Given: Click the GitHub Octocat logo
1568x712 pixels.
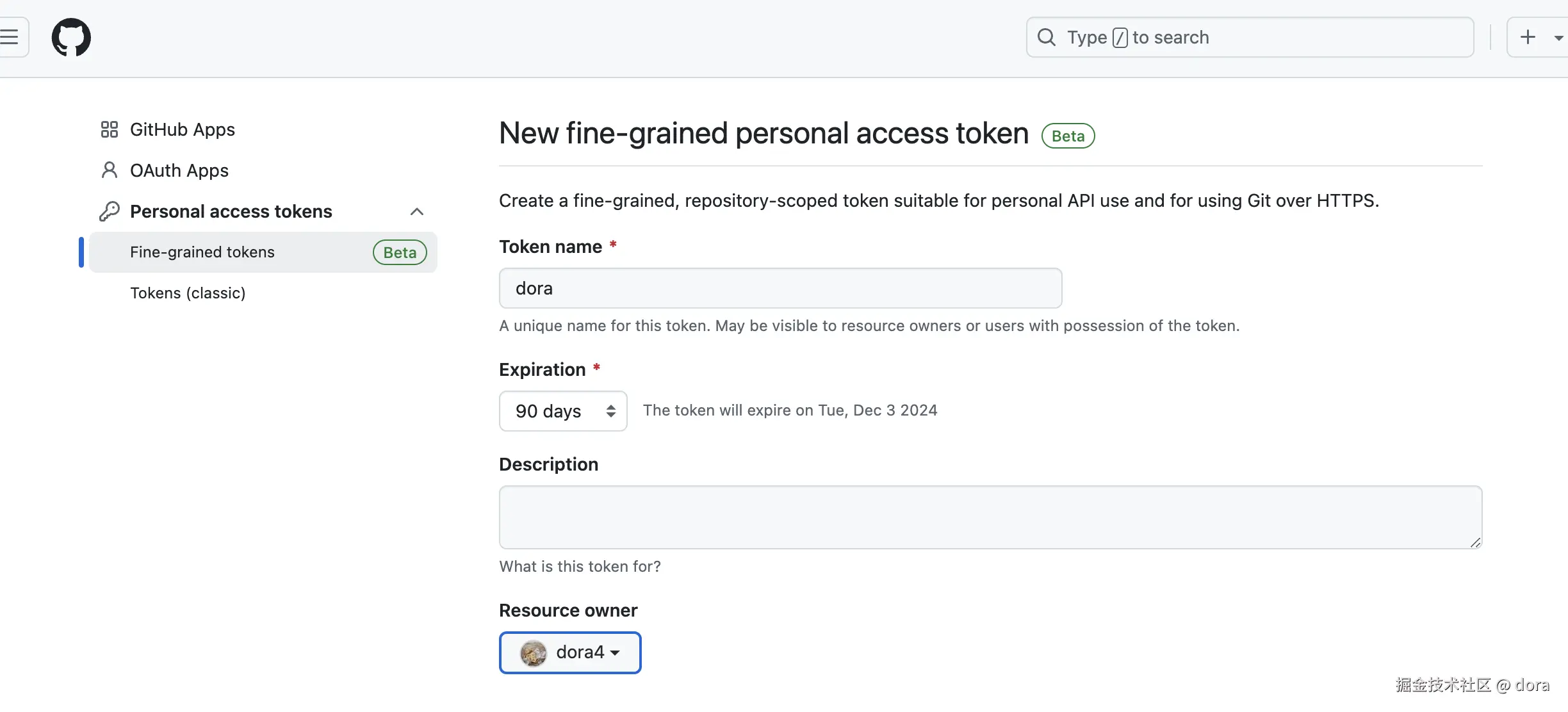Looking at the screenshot, I should pyautogui.click(x=71, y=37).
